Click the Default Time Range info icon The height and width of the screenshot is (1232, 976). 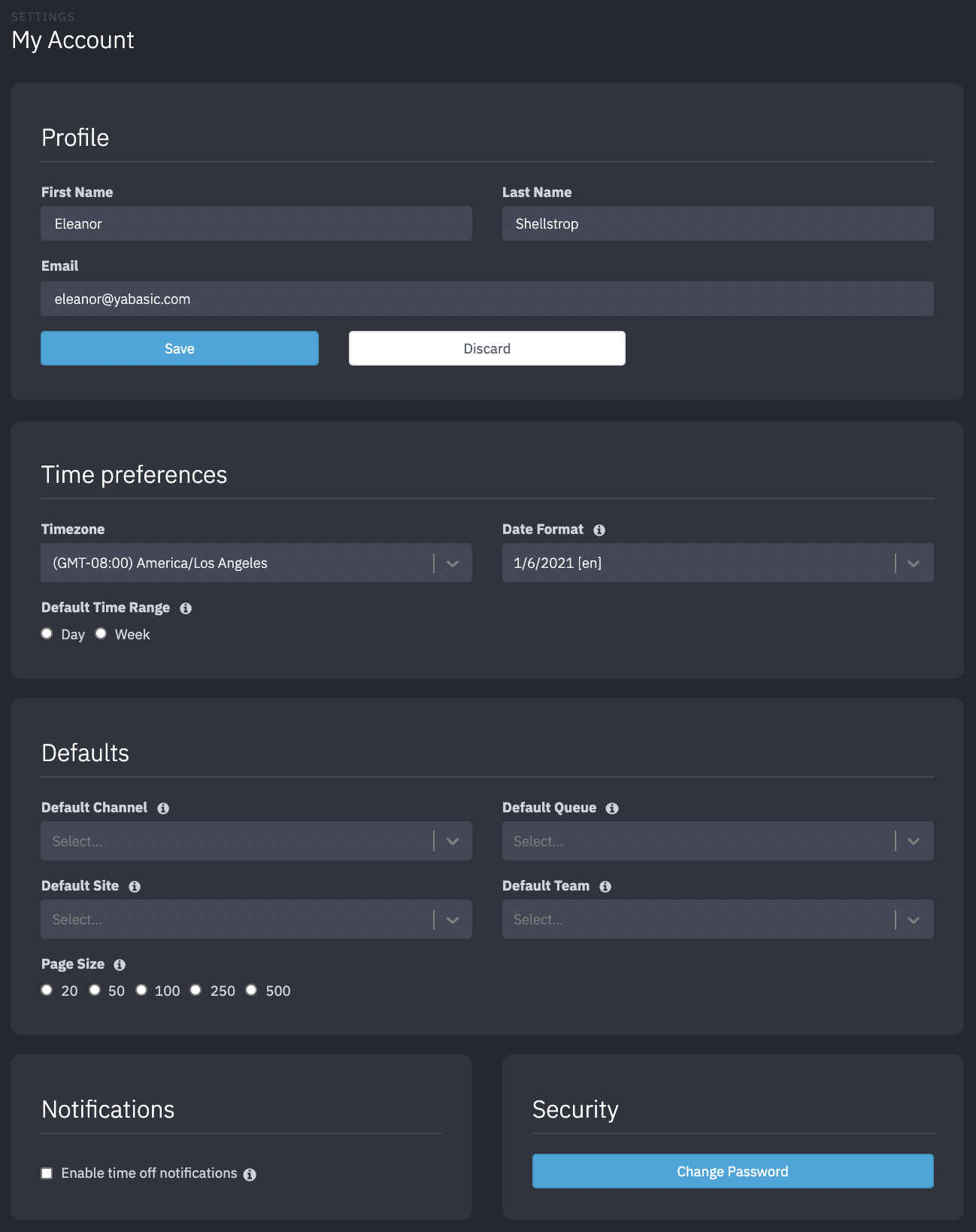pyautogui.click(x=186, y=608)
